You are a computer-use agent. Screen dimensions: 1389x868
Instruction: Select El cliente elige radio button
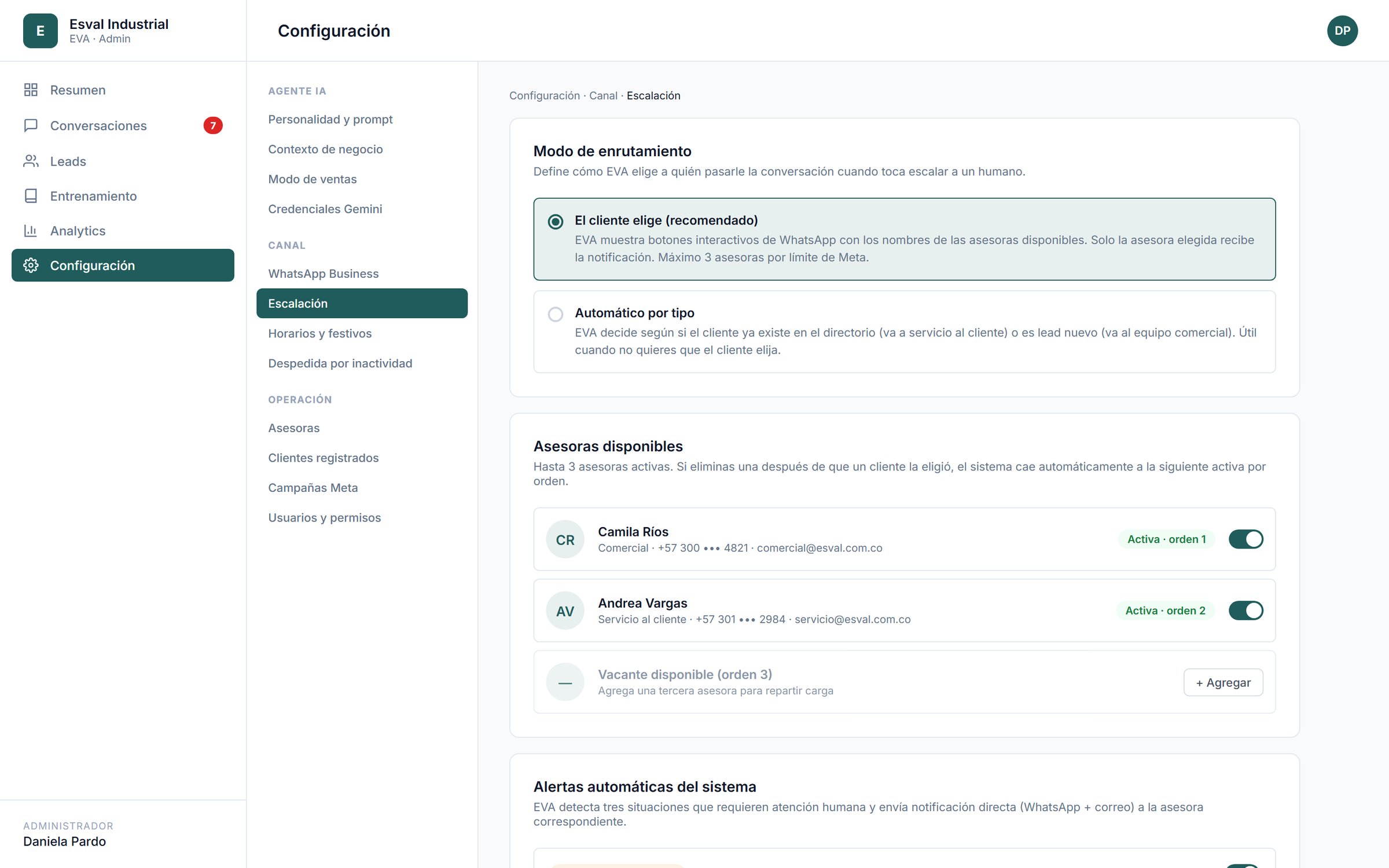[x=556, y=221]
